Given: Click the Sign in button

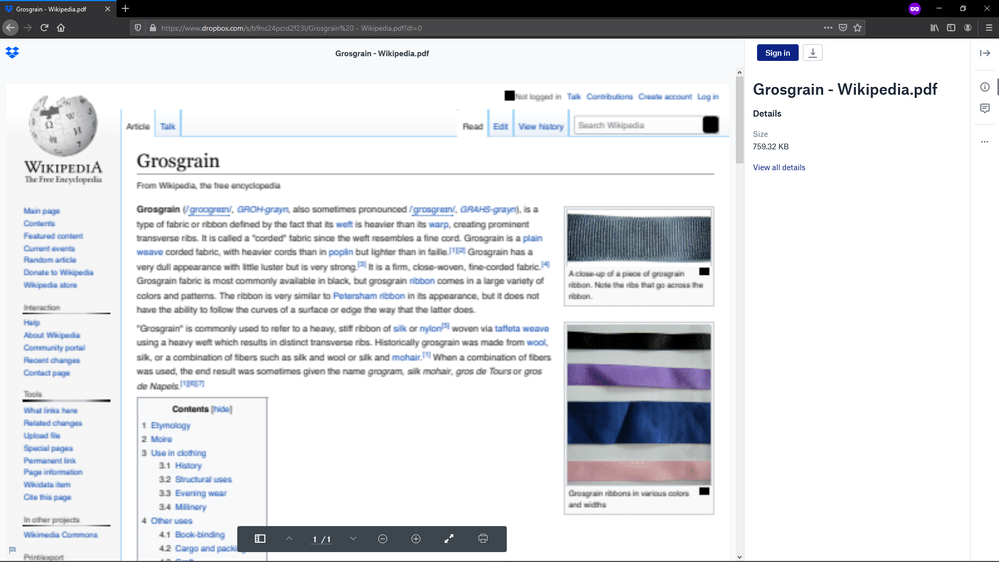Looking at the screenshot, I should click(777, 53).
